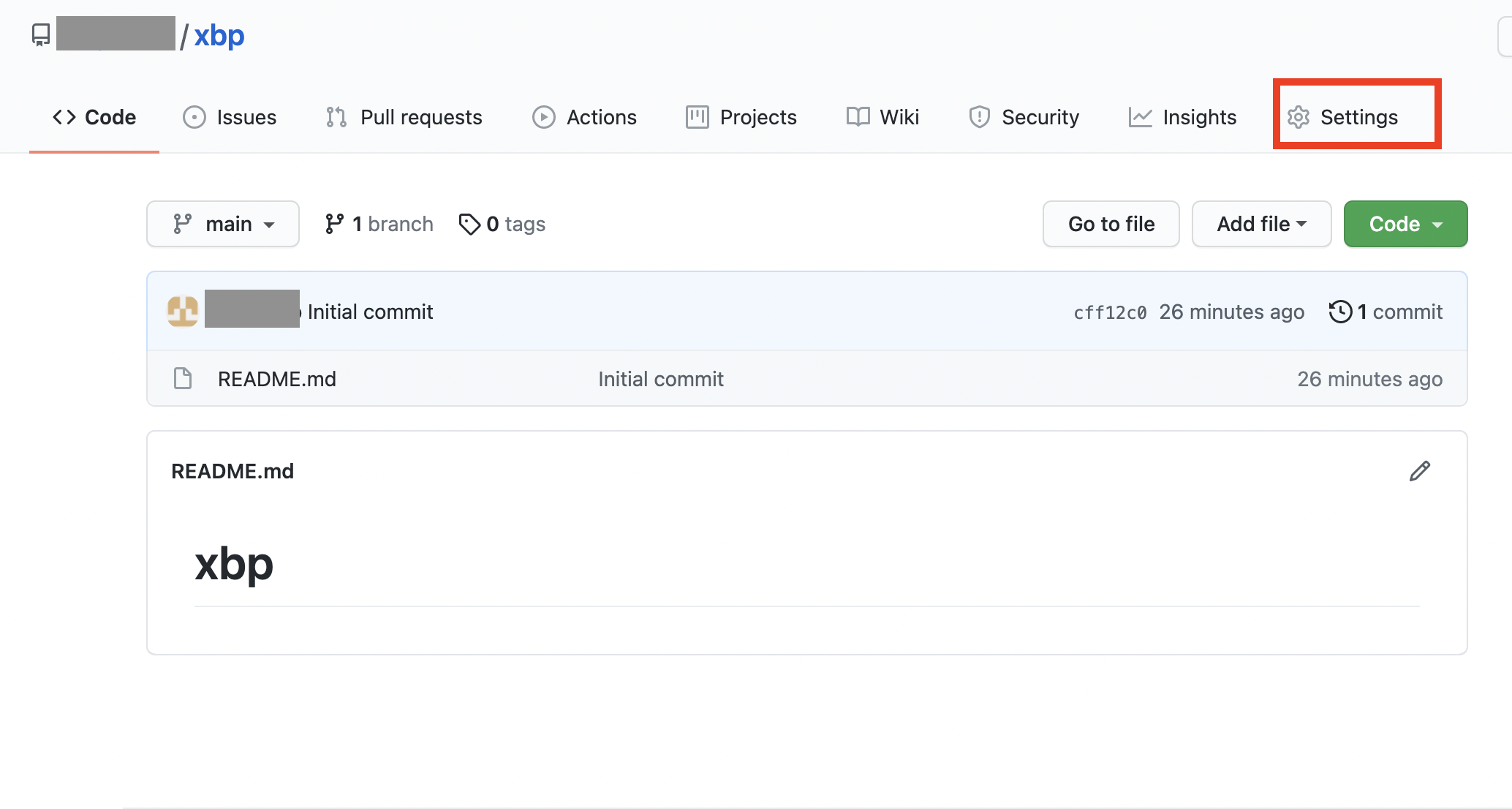Image resolution: width=1512 pixels, height=809 pixels.
Task: View the 0 tags link
Action: click(502, 224)
